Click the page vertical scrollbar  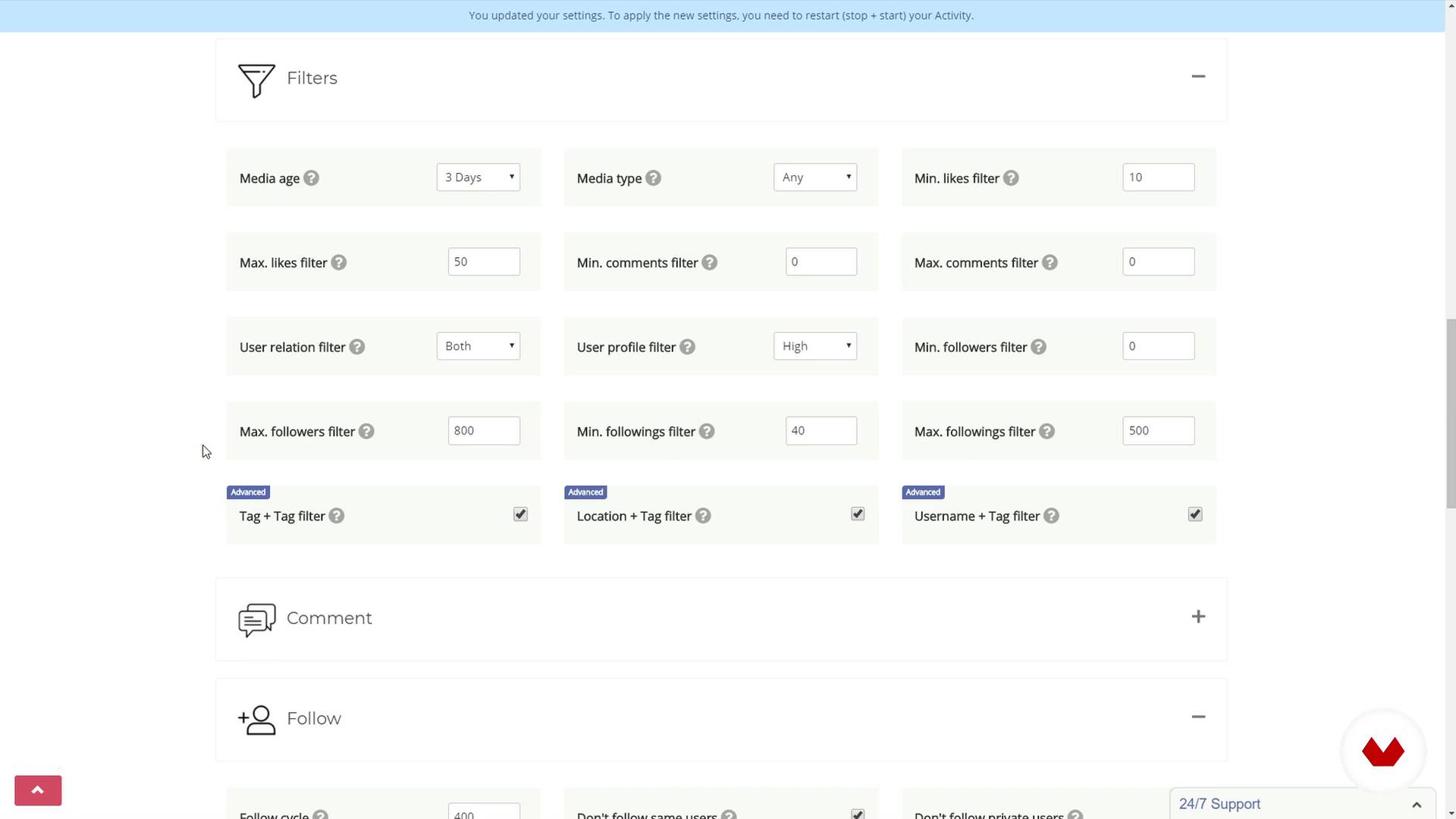1450,413
